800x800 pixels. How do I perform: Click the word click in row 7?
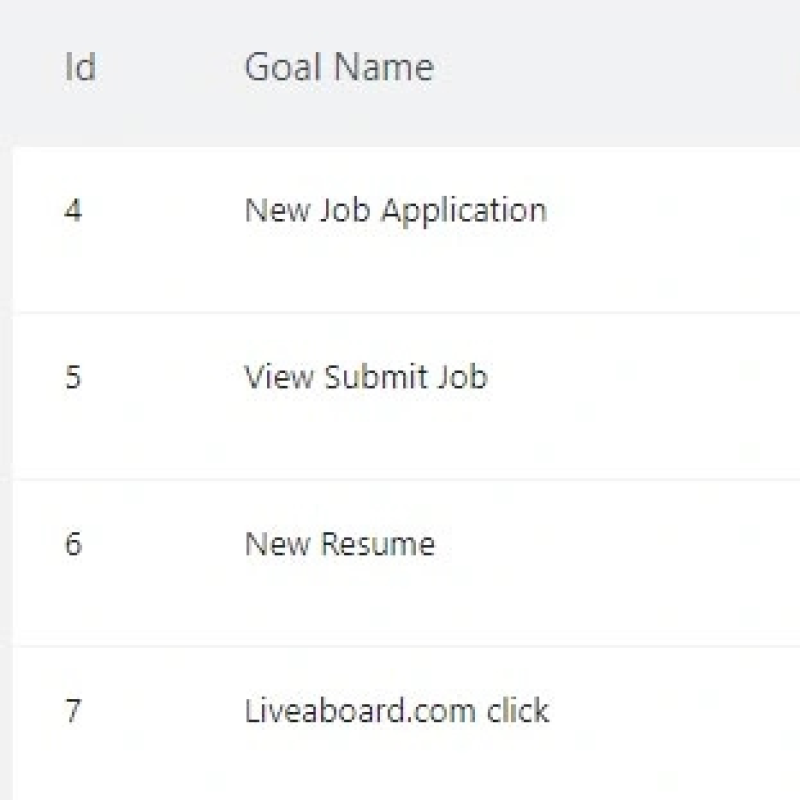point(518,710)
